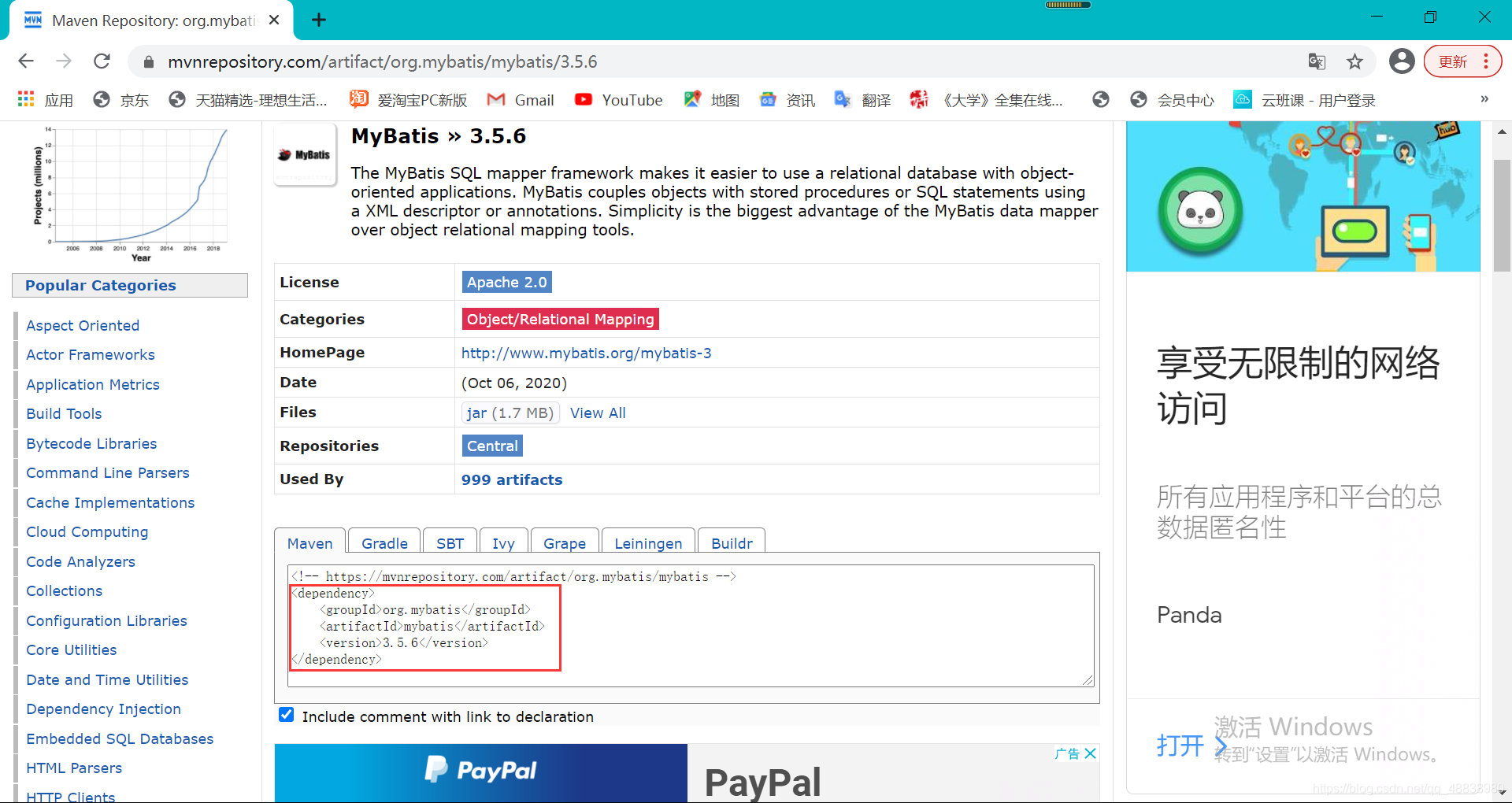Open the Actor Frameworks category
The width and height of the screenshot is (1512, 803).
pos(91,354)
